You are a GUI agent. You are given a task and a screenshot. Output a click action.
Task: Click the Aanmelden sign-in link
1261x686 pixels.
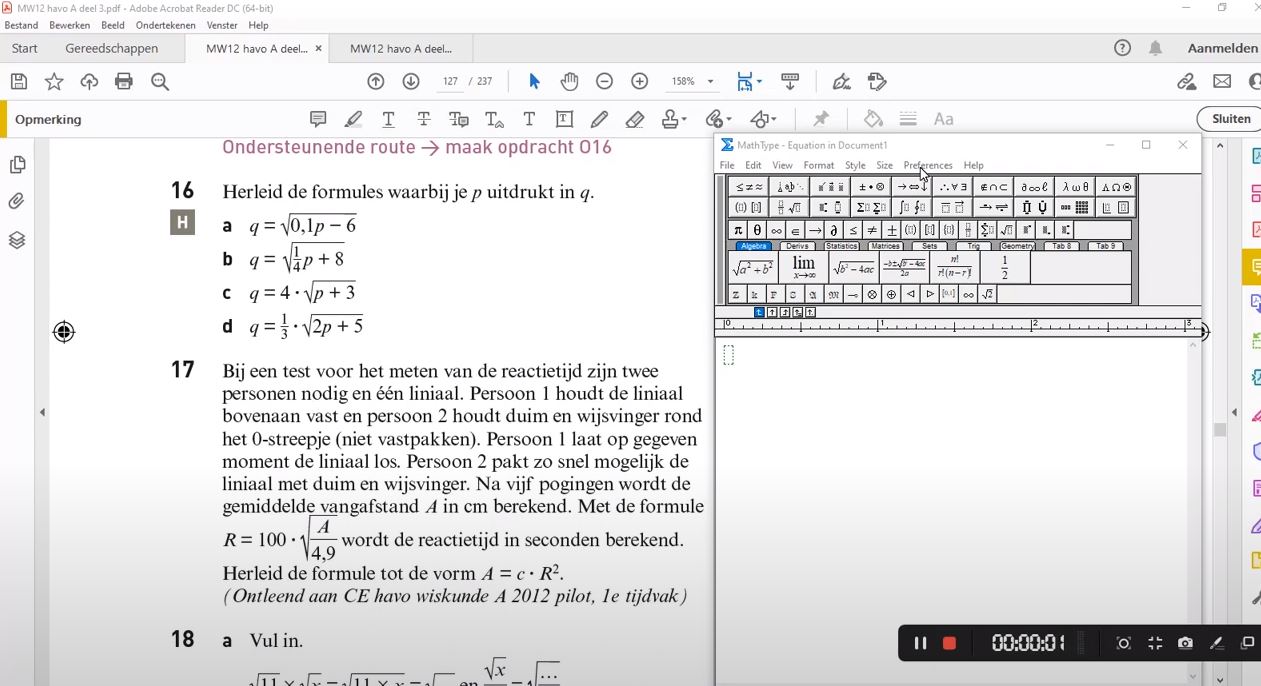(x=1223, y=48)
